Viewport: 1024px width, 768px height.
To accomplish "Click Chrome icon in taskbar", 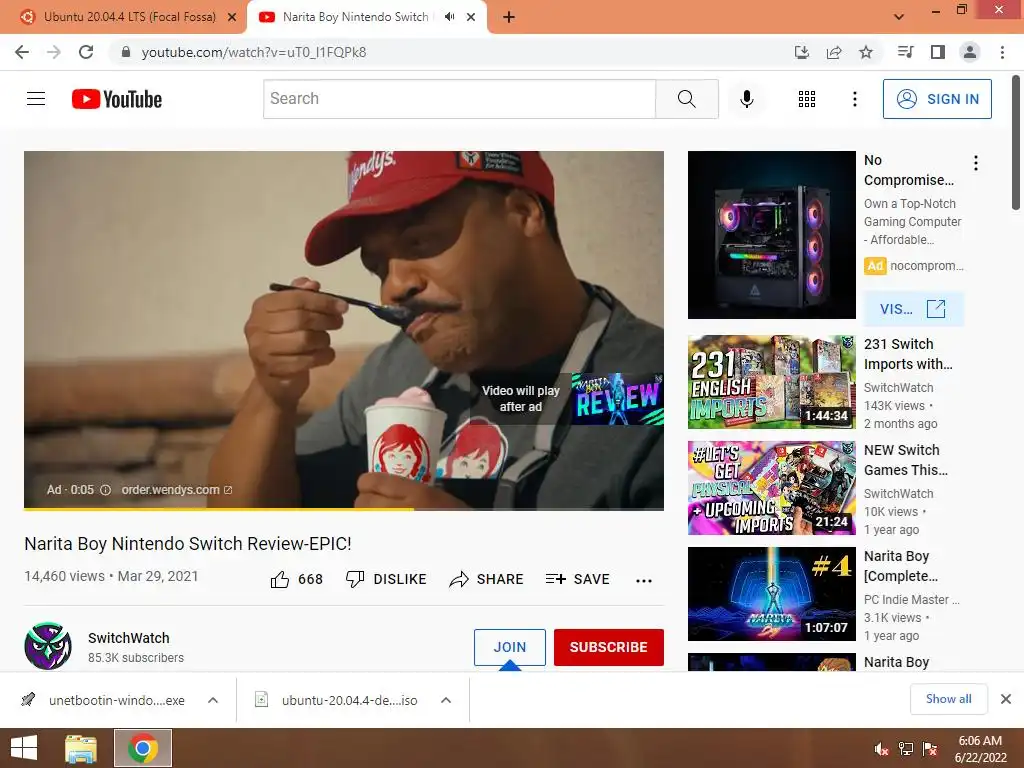I will pyautogui.click(x=143, y=748).
